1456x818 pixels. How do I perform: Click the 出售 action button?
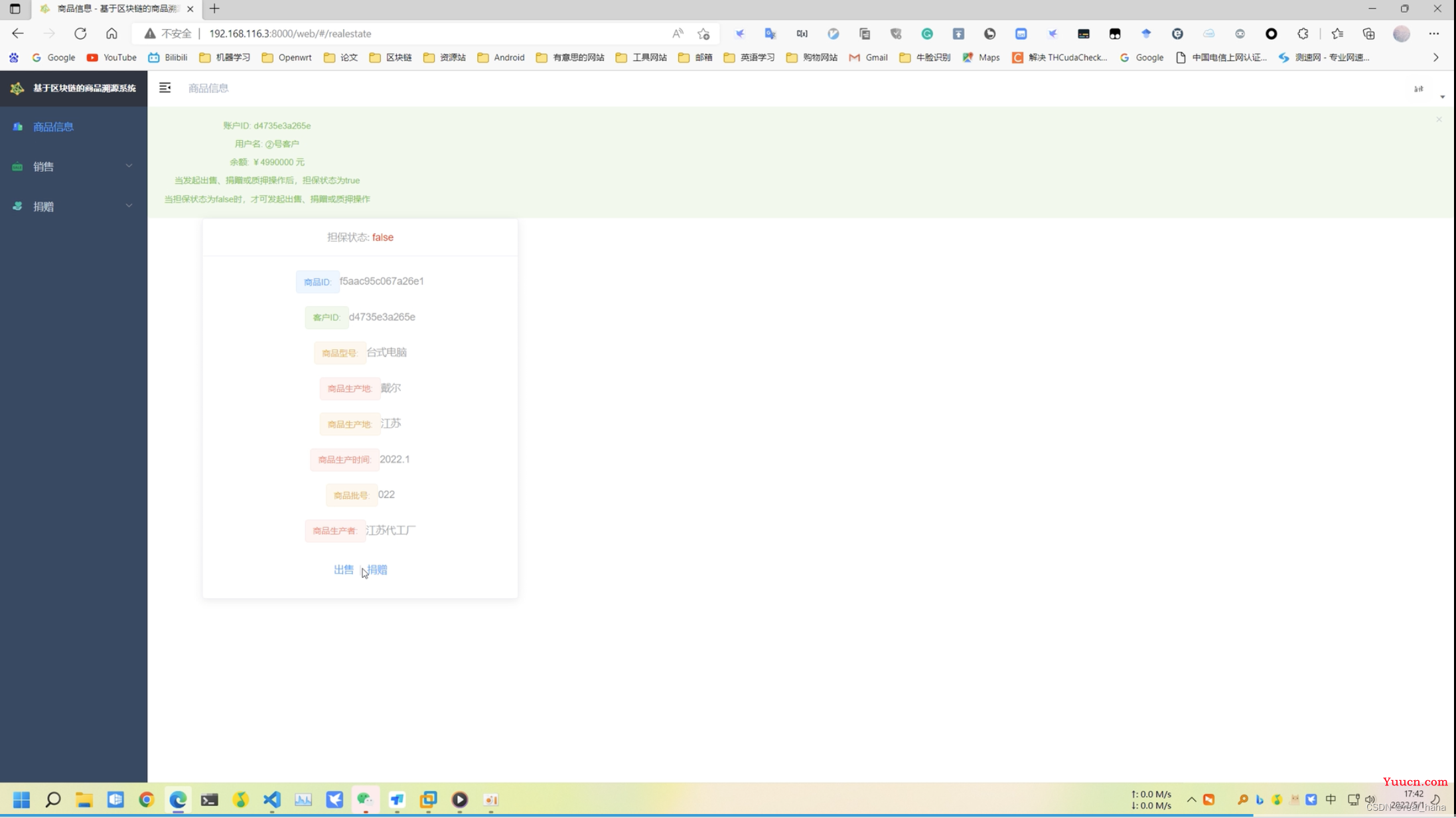(x=344, y=569)
